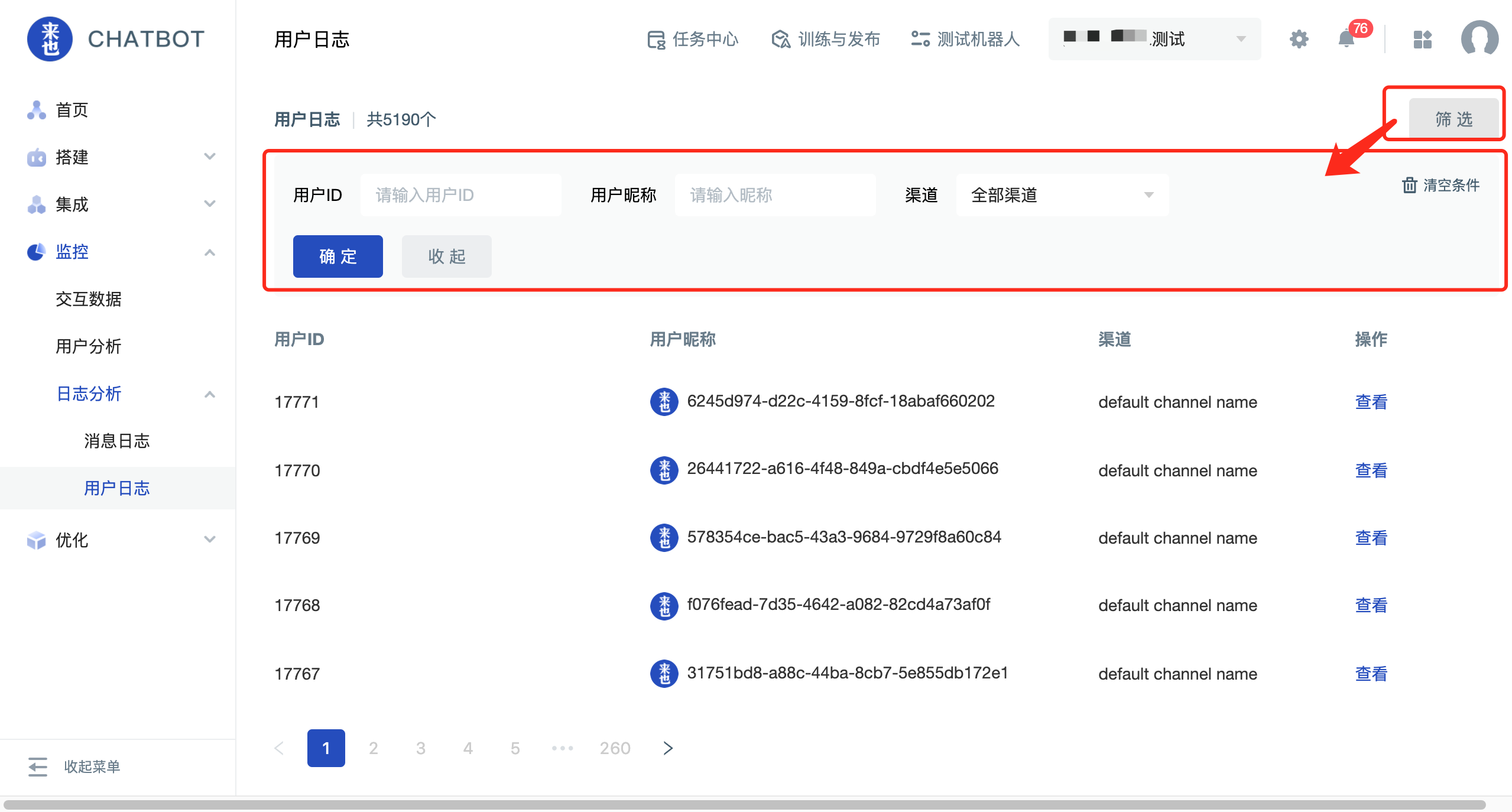Click avatar icon of user 6245d974
This screenshot has height=812, width=1512.
click(x=664, y=402)
